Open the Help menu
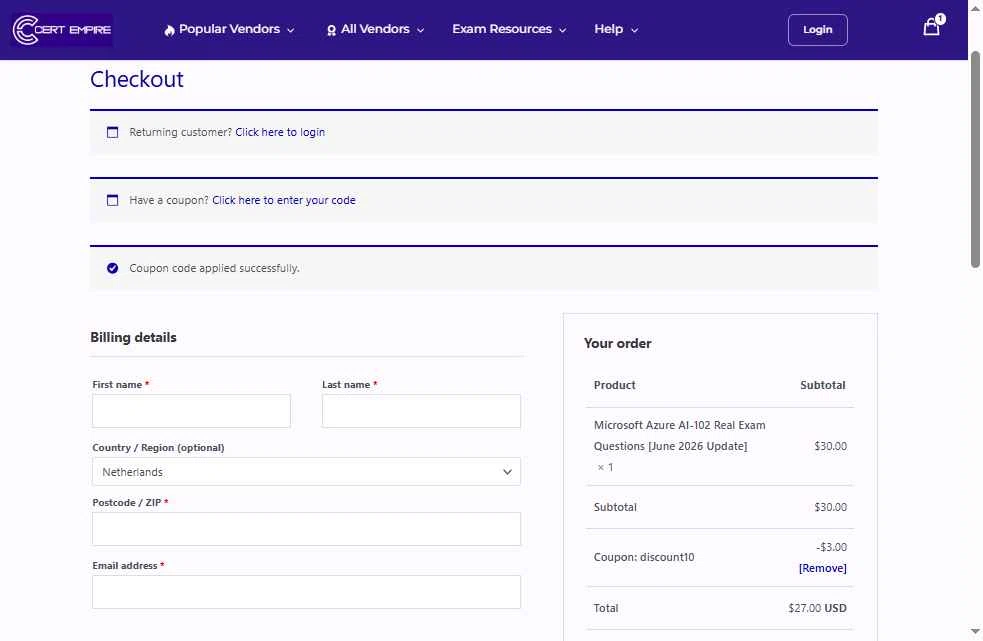The width and height of the screenshot is (983, 641). [616, 29]
